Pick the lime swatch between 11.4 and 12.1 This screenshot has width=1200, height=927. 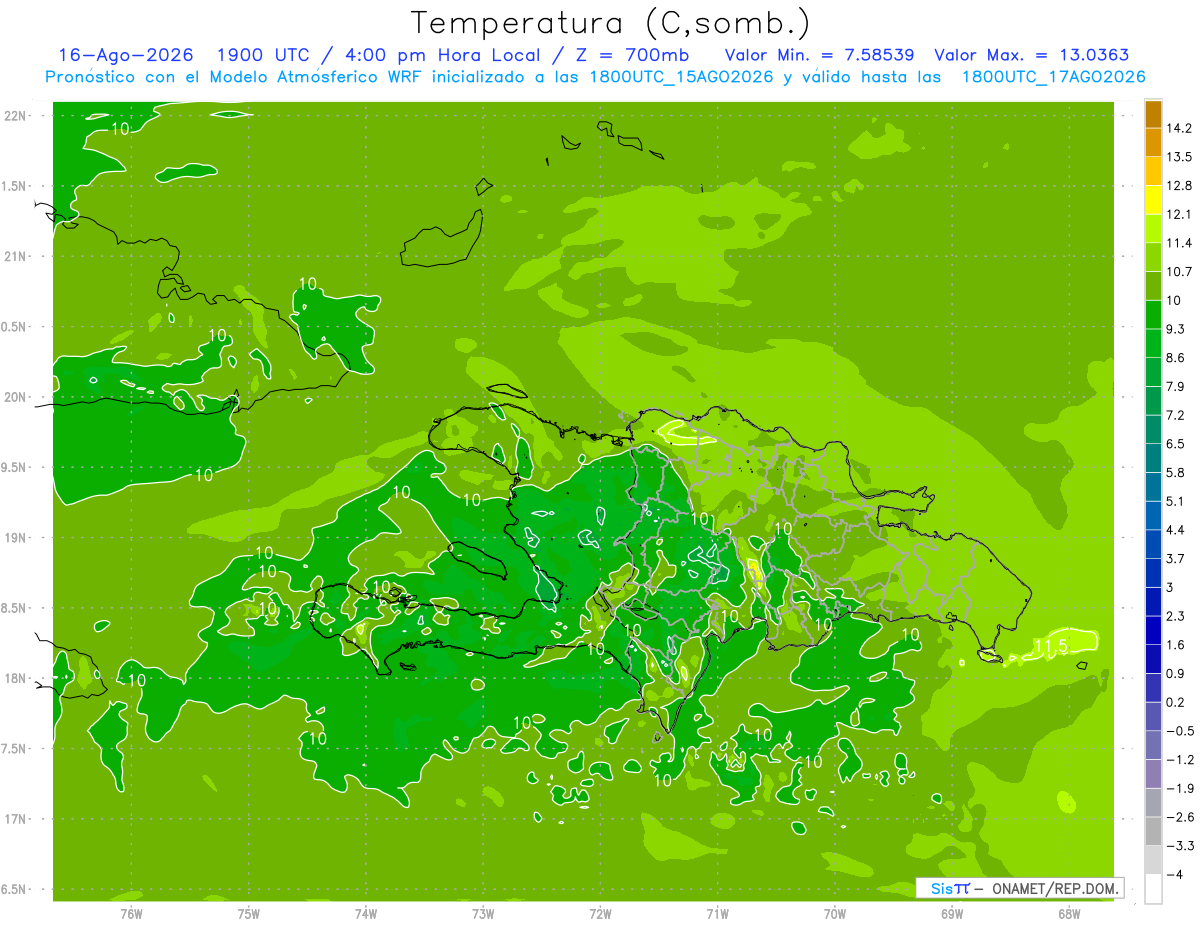click(1153, 229)
